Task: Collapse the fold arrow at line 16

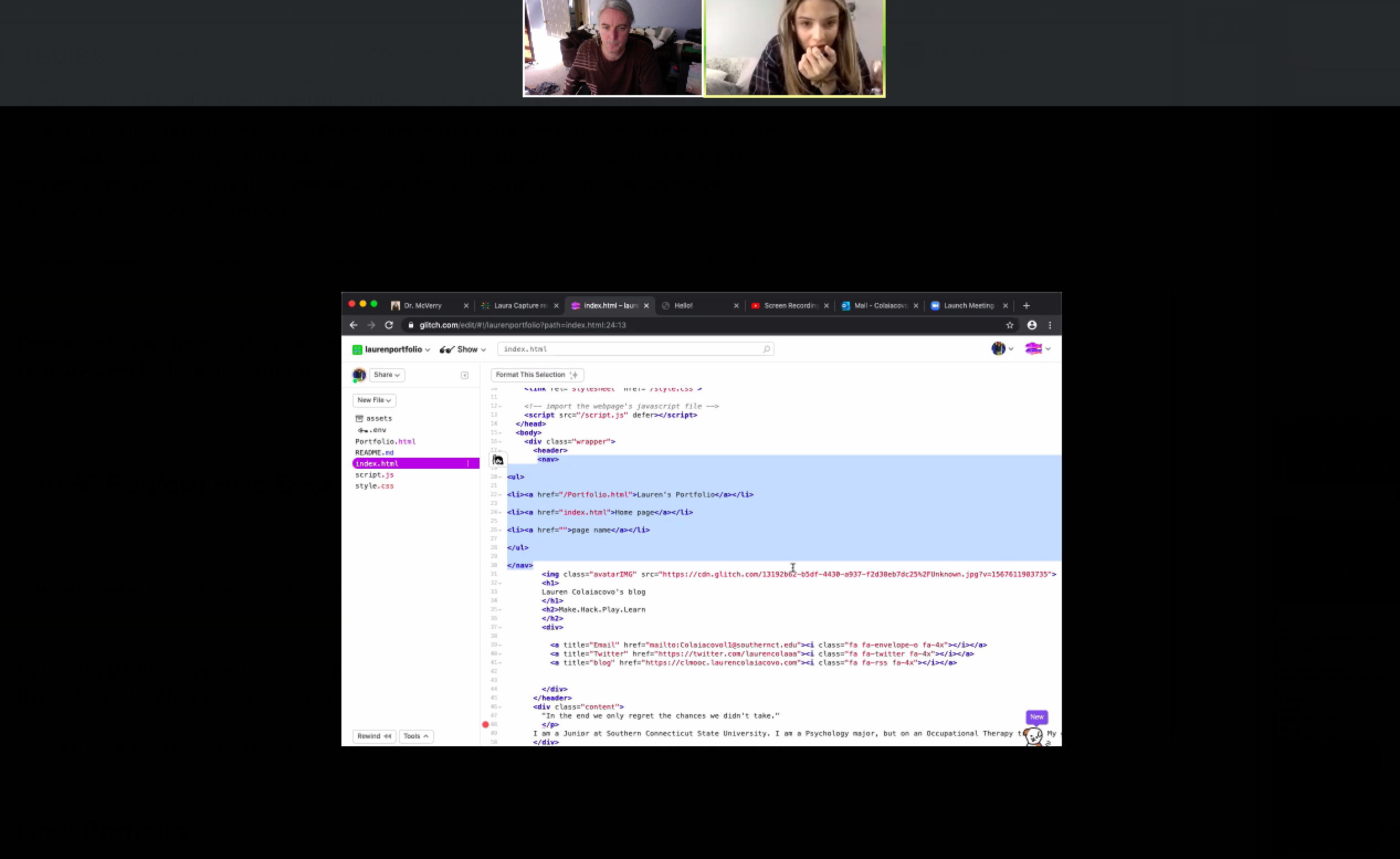Action: click(500, 442)
